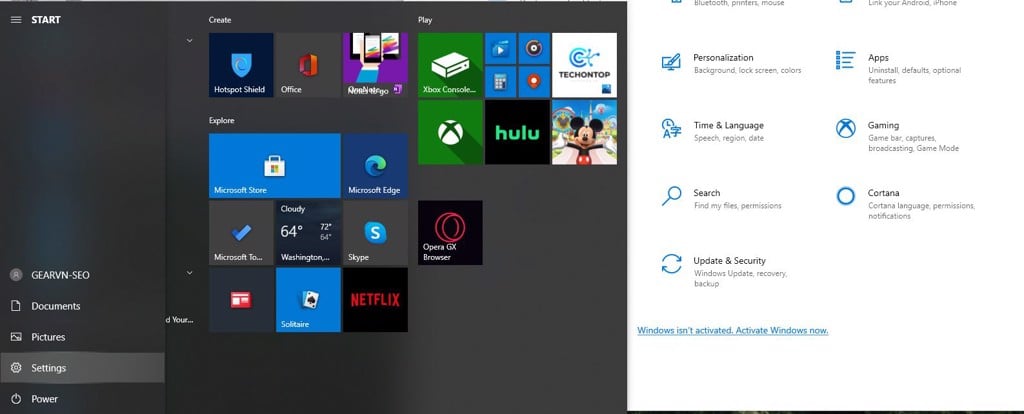Image resolution: width=1024 pixels, height=414 pixels.
Task: Open the red News tile
Action: coord(241,300)
